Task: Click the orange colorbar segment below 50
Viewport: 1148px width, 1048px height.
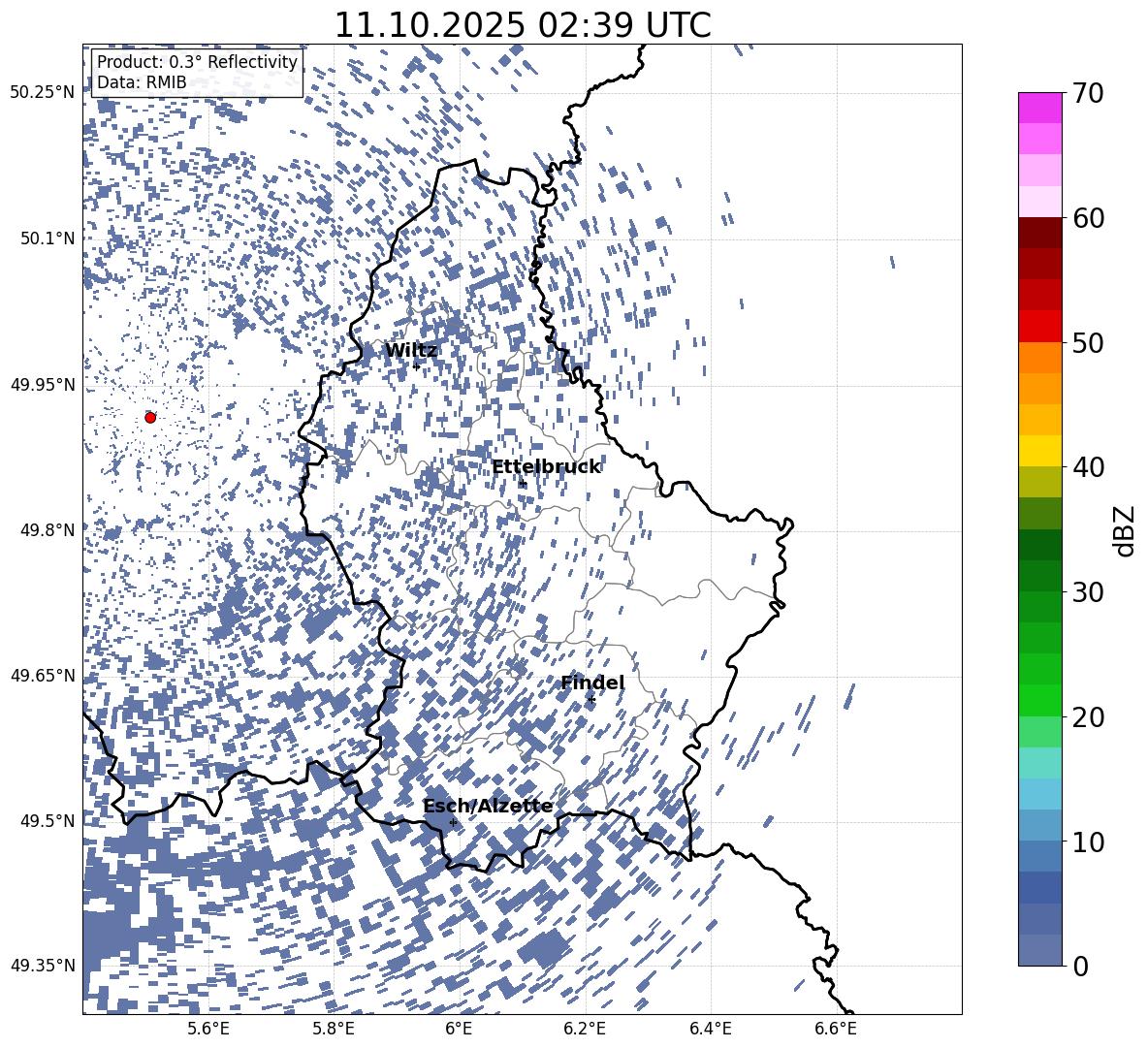Action: (1039, 358)
